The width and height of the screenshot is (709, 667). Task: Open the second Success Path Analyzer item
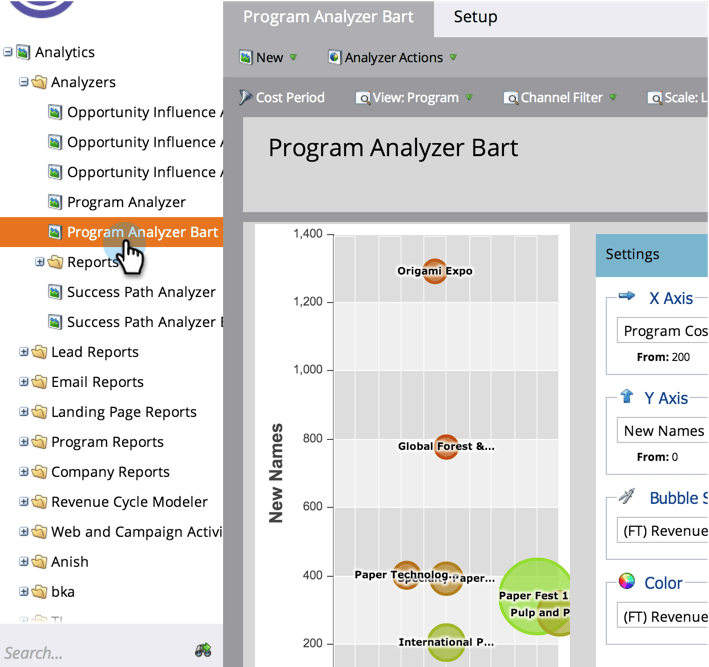145,322
